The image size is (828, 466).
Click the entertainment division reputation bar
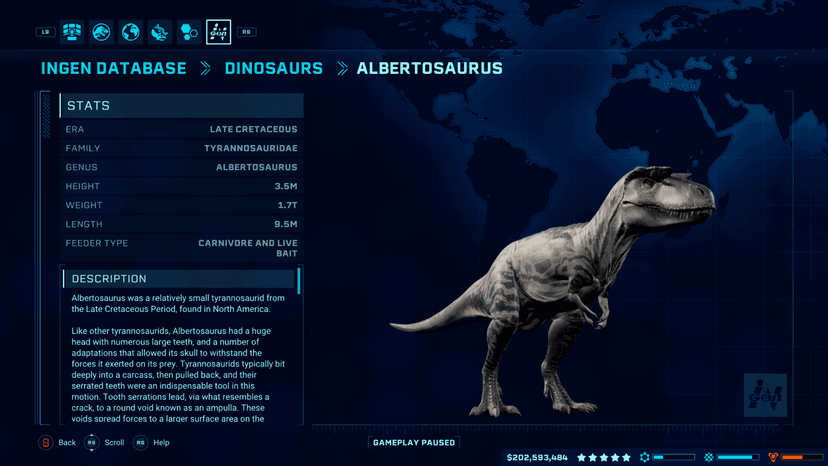click(x=738, y=457)
